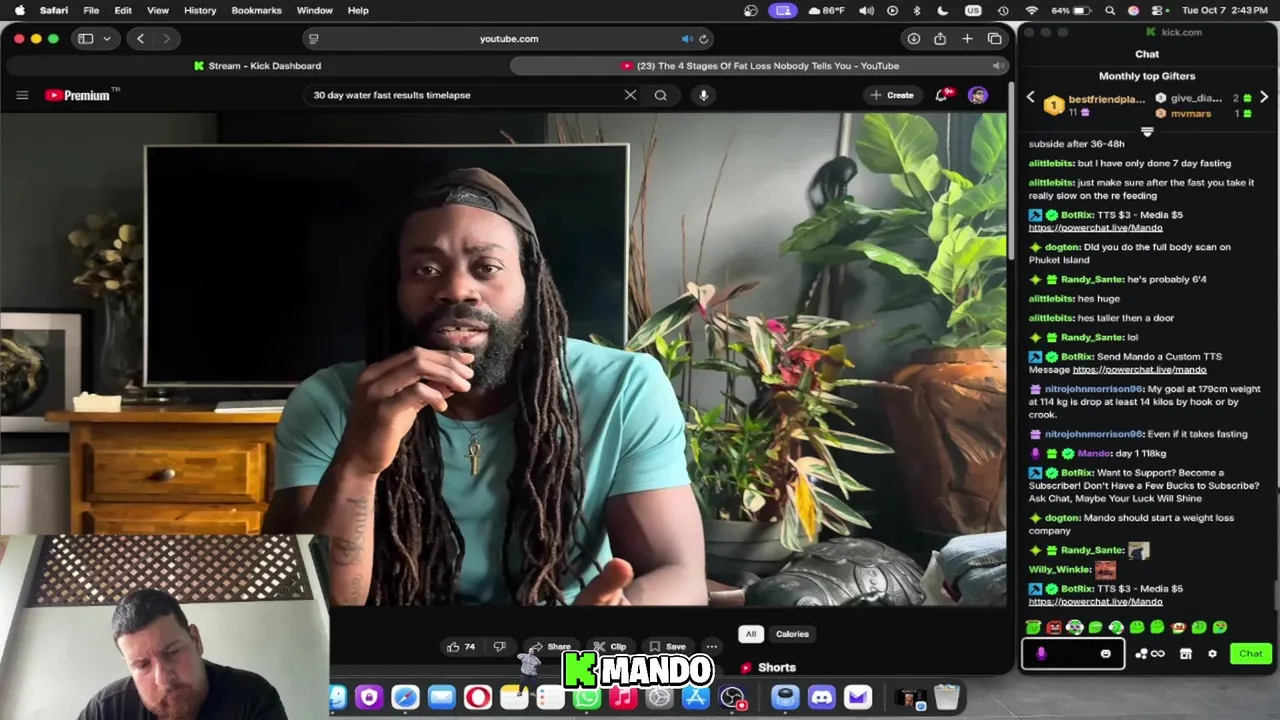Image resolution: width=1280 pixels, height=720 pixels.
Task: Open Kick shop storefront icon
Action: [x=1186, y=654]
